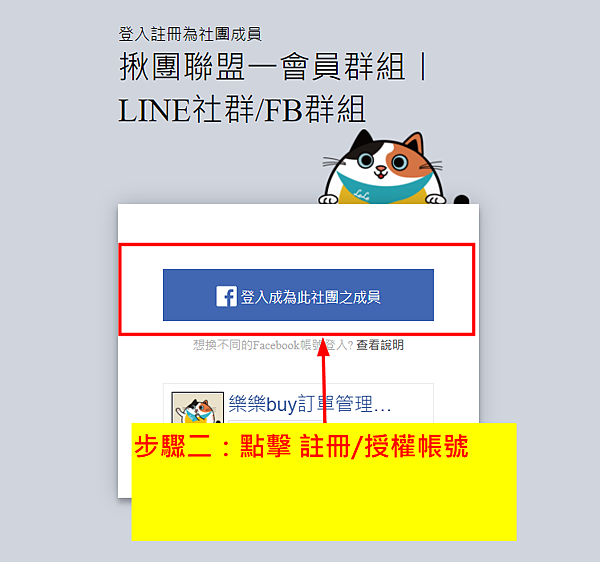Click the LINE社群/FB群組 title line

(242, 110)
